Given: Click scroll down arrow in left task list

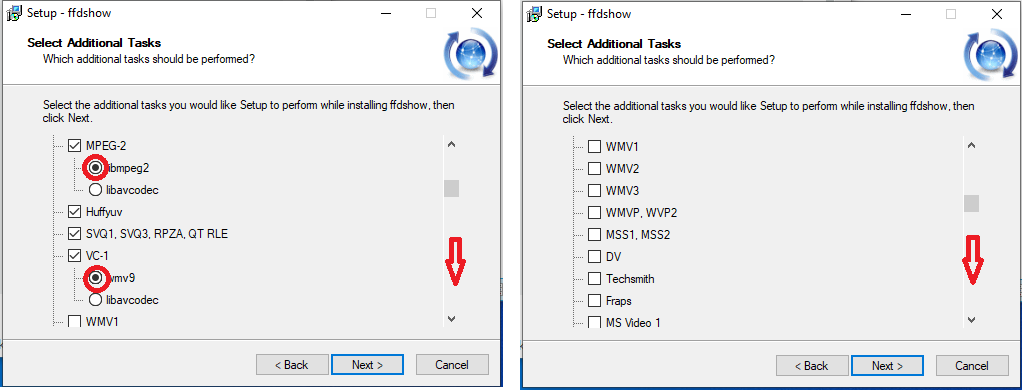Looking at the screenshot, I should pyautogui.click(x=451, y=319).
